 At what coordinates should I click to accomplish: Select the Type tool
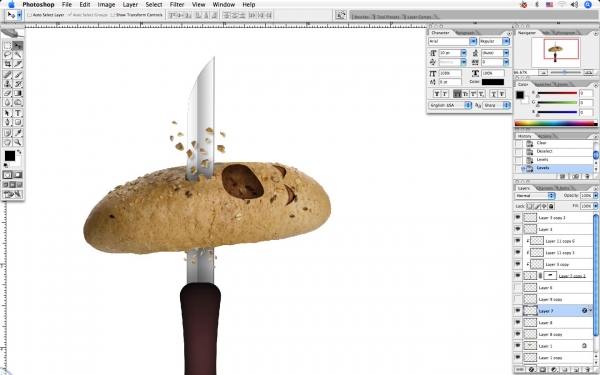[18, 113]
